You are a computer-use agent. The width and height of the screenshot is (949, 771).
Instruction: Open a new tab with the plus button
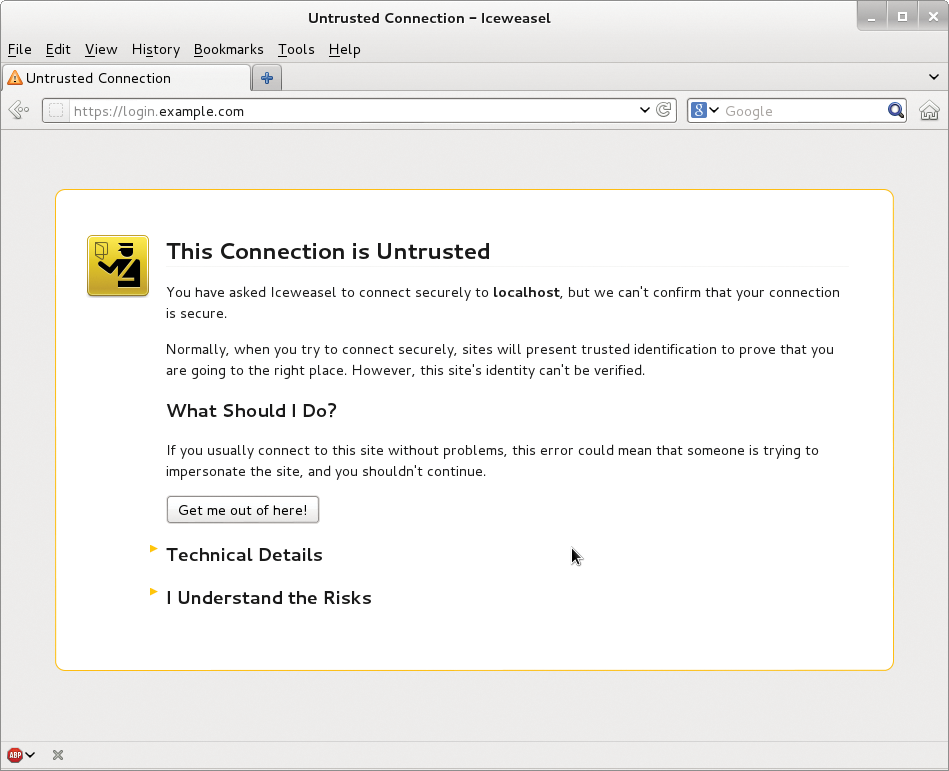266,77
